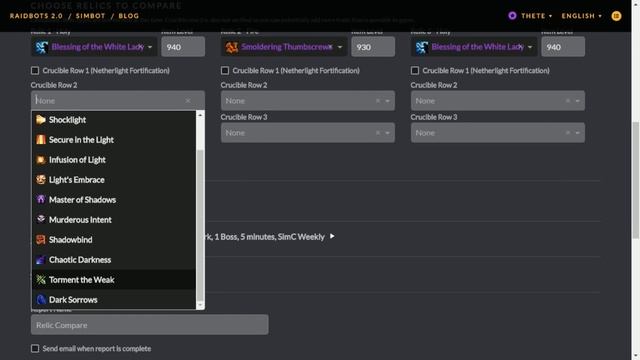Click the dropdown list scrollbar thumb
The height and width of the screenshot is (360, 640).
click(200, 225)
